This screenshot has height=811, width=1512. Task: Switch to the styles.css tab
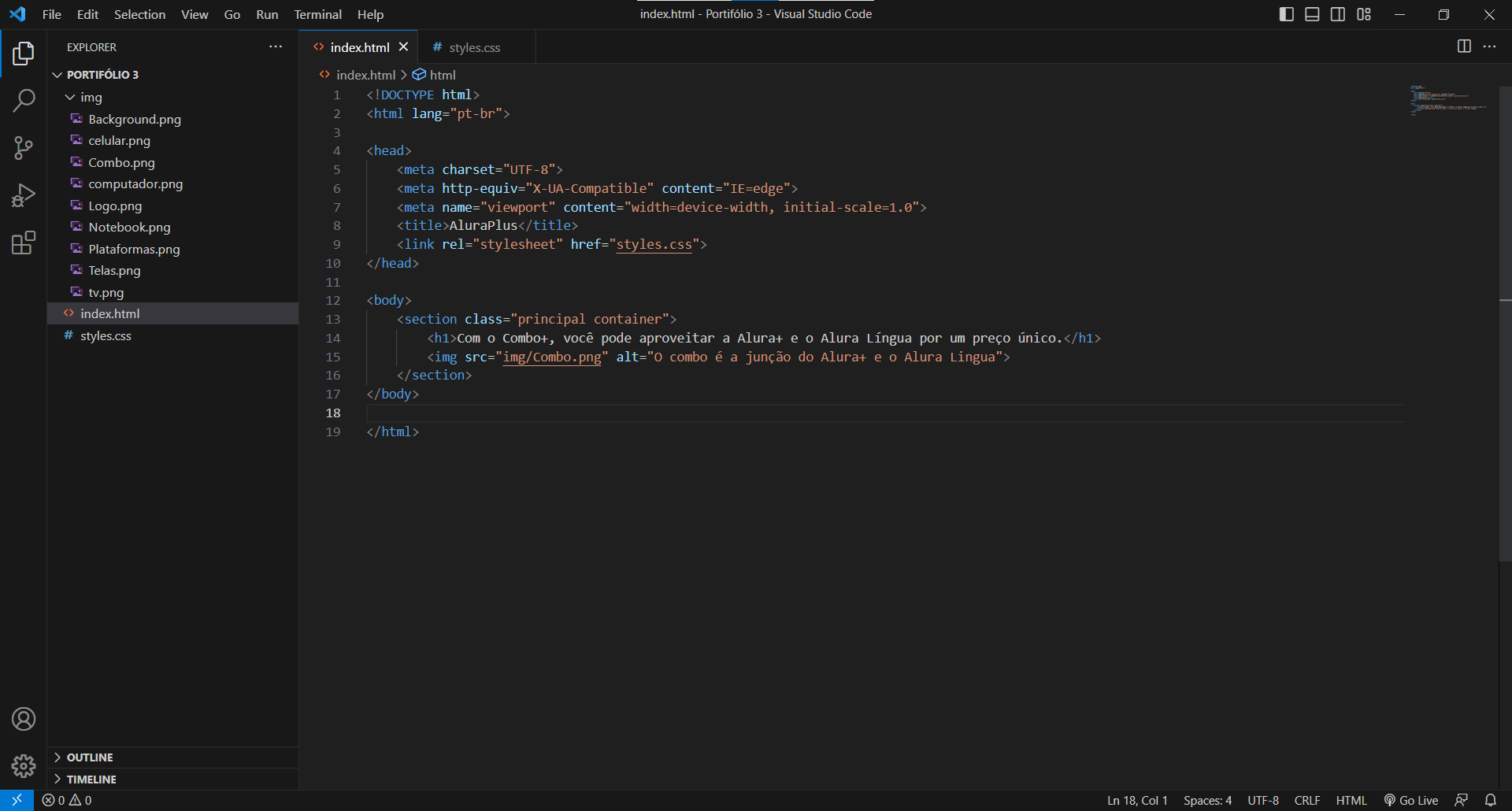pyautogui.click(x=476, y=47)
